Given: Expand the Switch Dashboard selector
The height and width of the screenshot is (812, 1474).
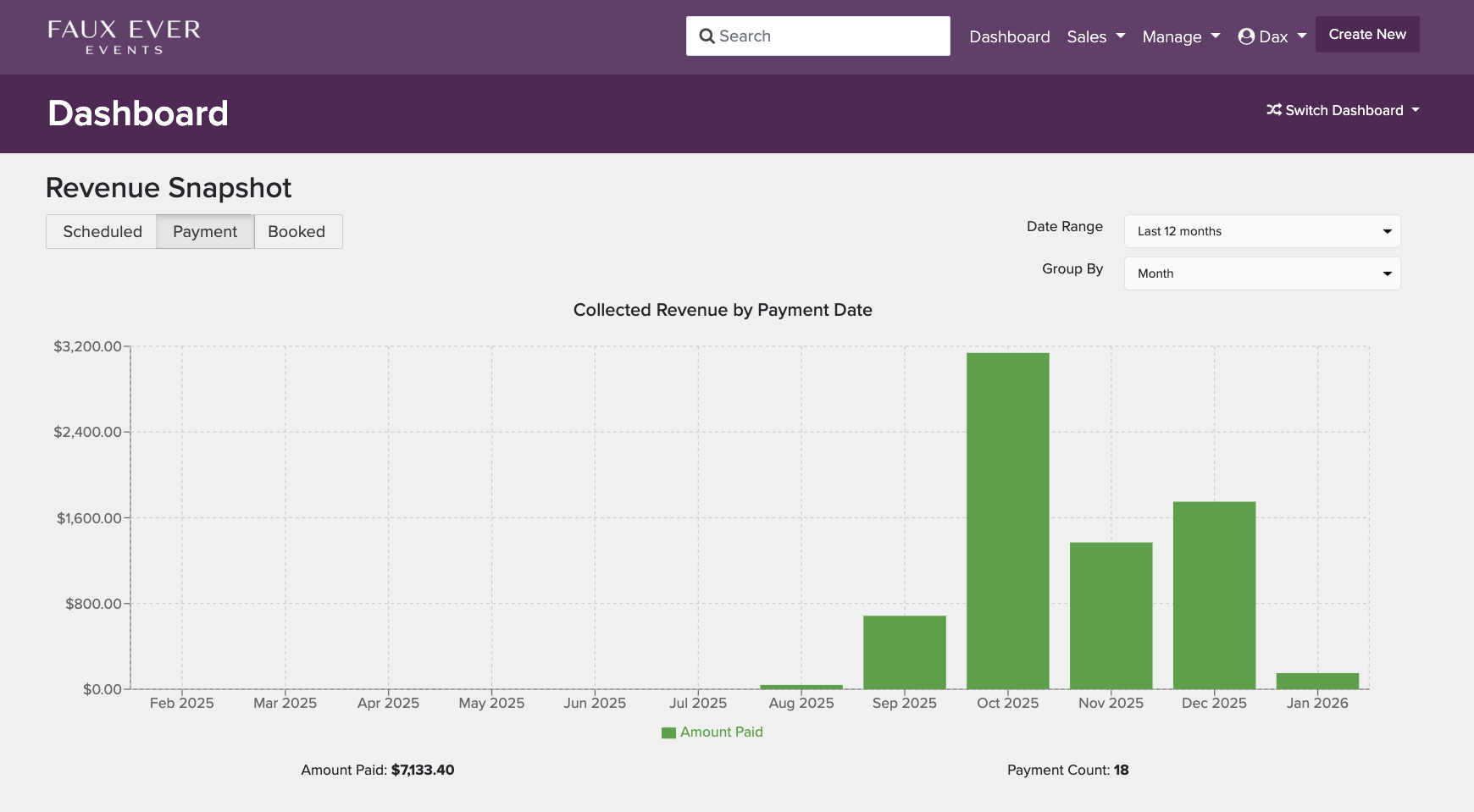Looking at the screenshot, I should click(x=1341, y=110).
